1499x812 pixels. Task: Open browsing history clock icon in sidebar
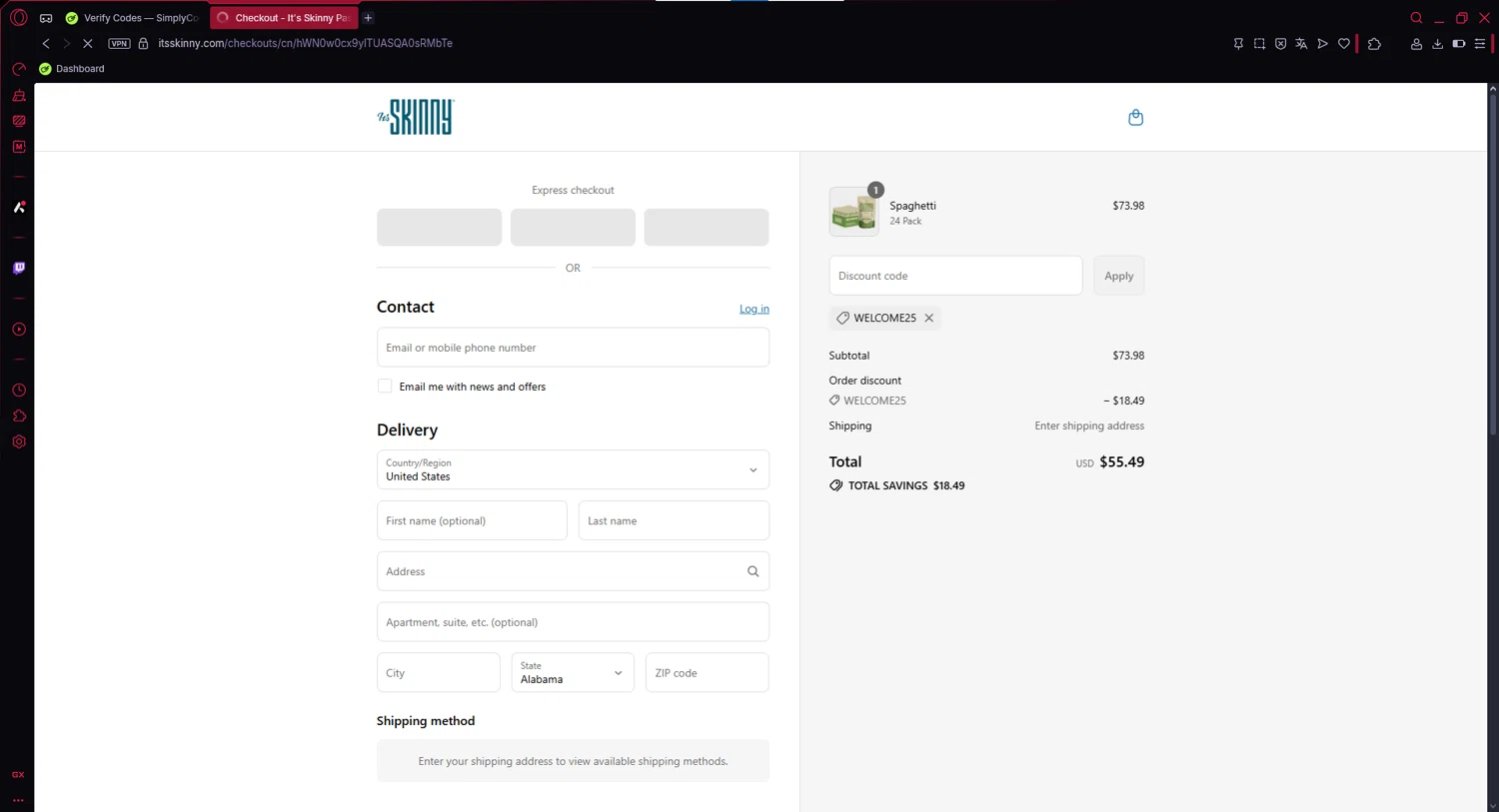coord(18,391)
